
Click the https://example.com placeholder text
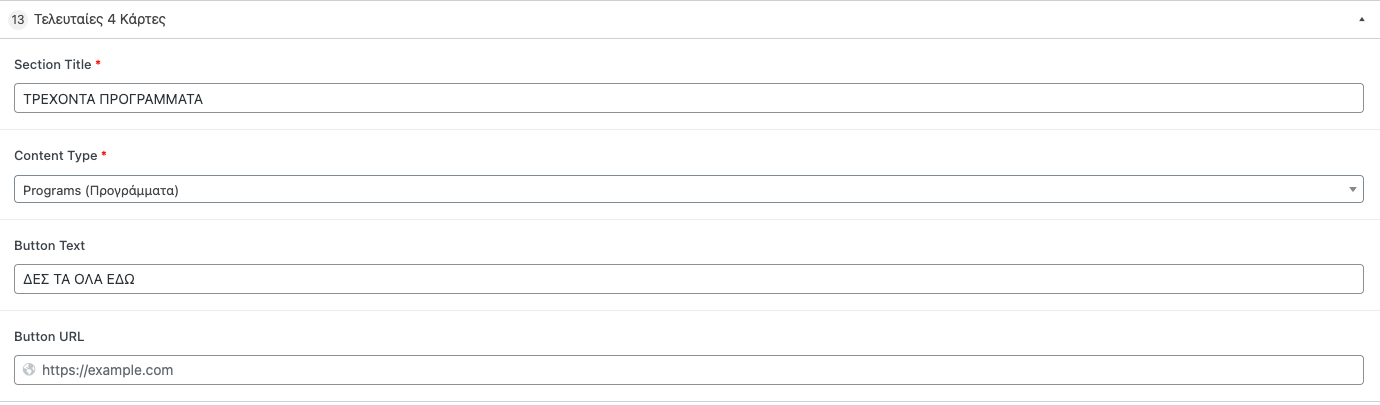[x=108, y=370]
